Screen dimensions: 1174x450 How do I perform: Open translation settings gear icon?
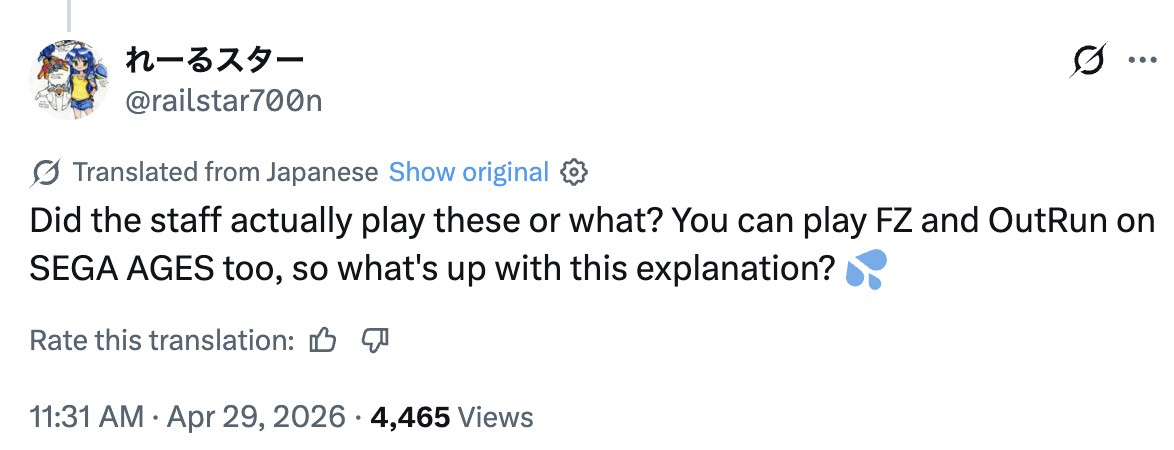pos(574,172)
